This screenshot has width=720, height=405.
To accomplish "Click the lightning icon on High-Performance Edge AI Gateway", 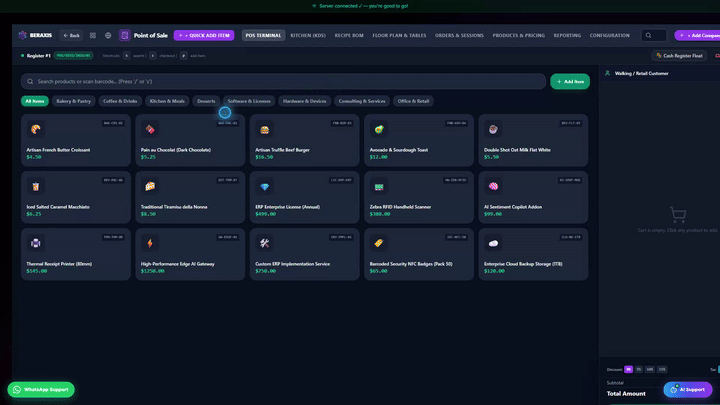I will 150,243.
